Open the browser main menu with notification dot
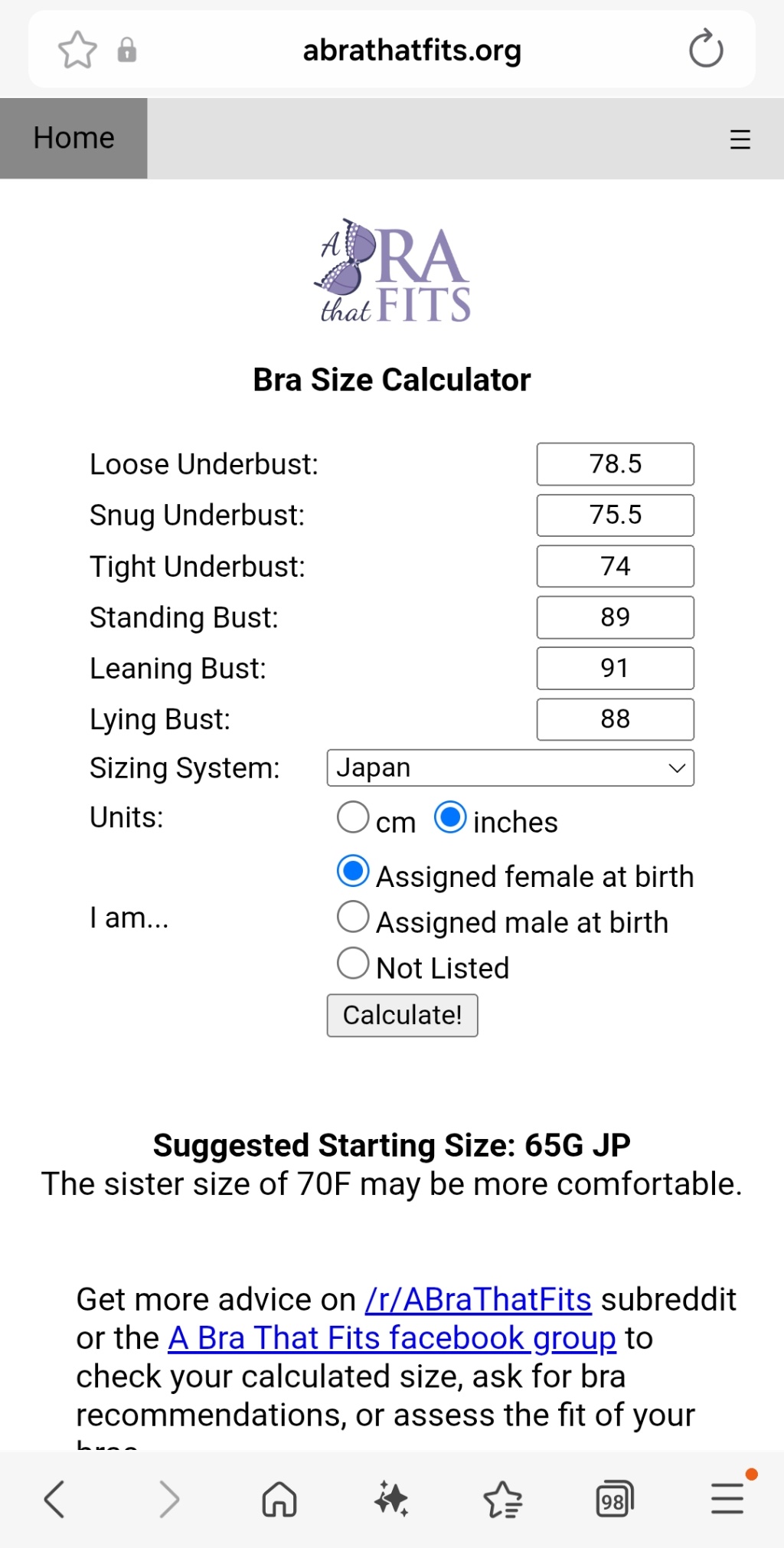Viewport: 784px width, 1548px height. [727, 1499]
